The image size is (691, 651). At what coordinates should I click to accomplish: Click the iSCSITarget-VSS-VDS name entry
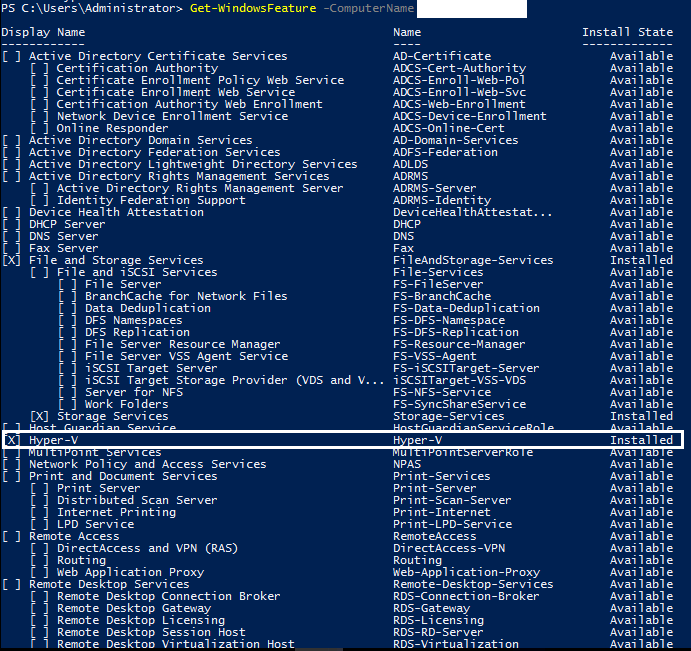click(x=459, y=380)
